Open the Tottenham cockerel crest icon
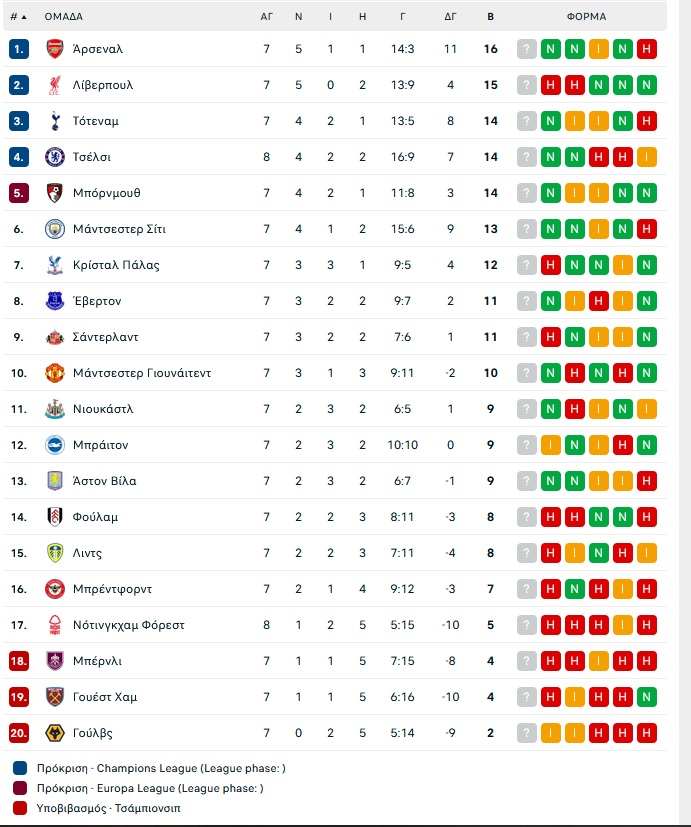This screenshot has width=691, height=827. click(x=55, y=121)
